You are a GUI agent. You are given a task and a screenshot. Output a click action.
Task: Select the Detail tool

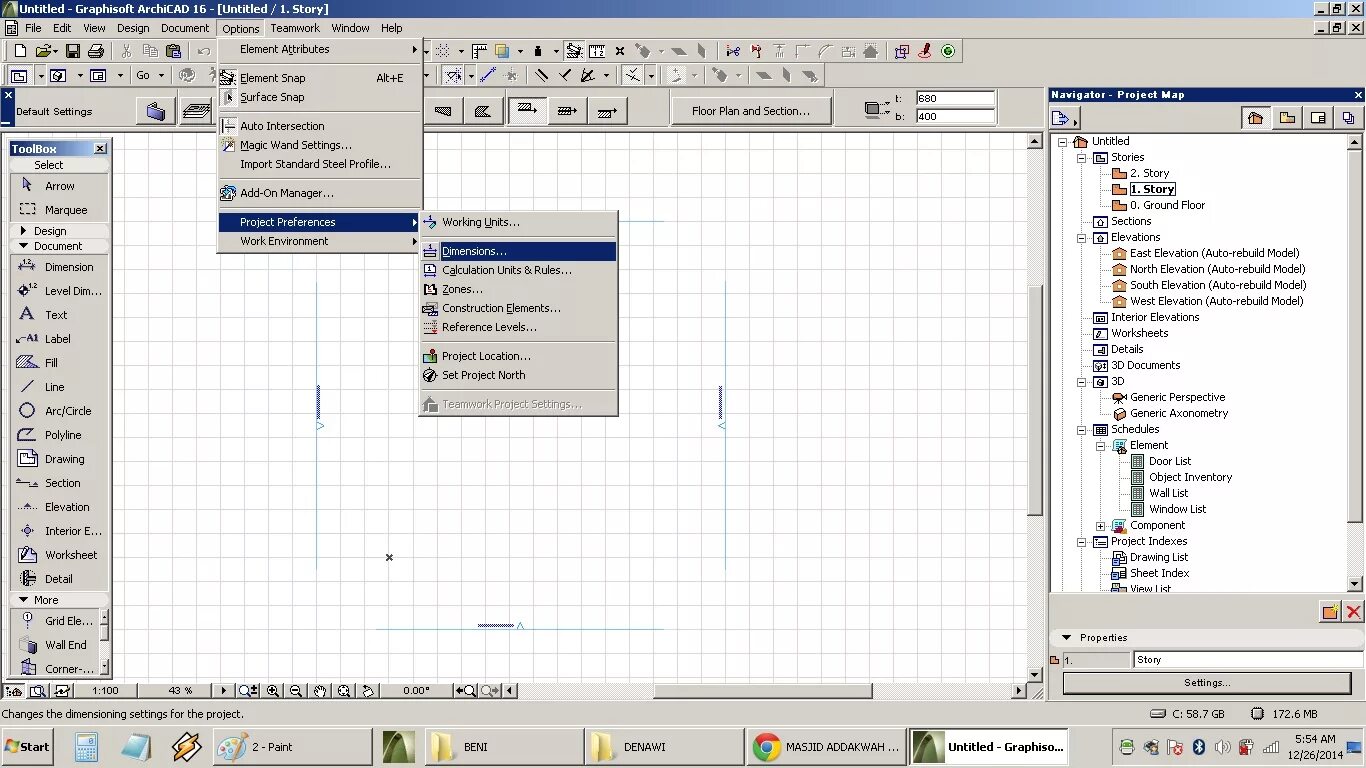click(x=60, y=579)
